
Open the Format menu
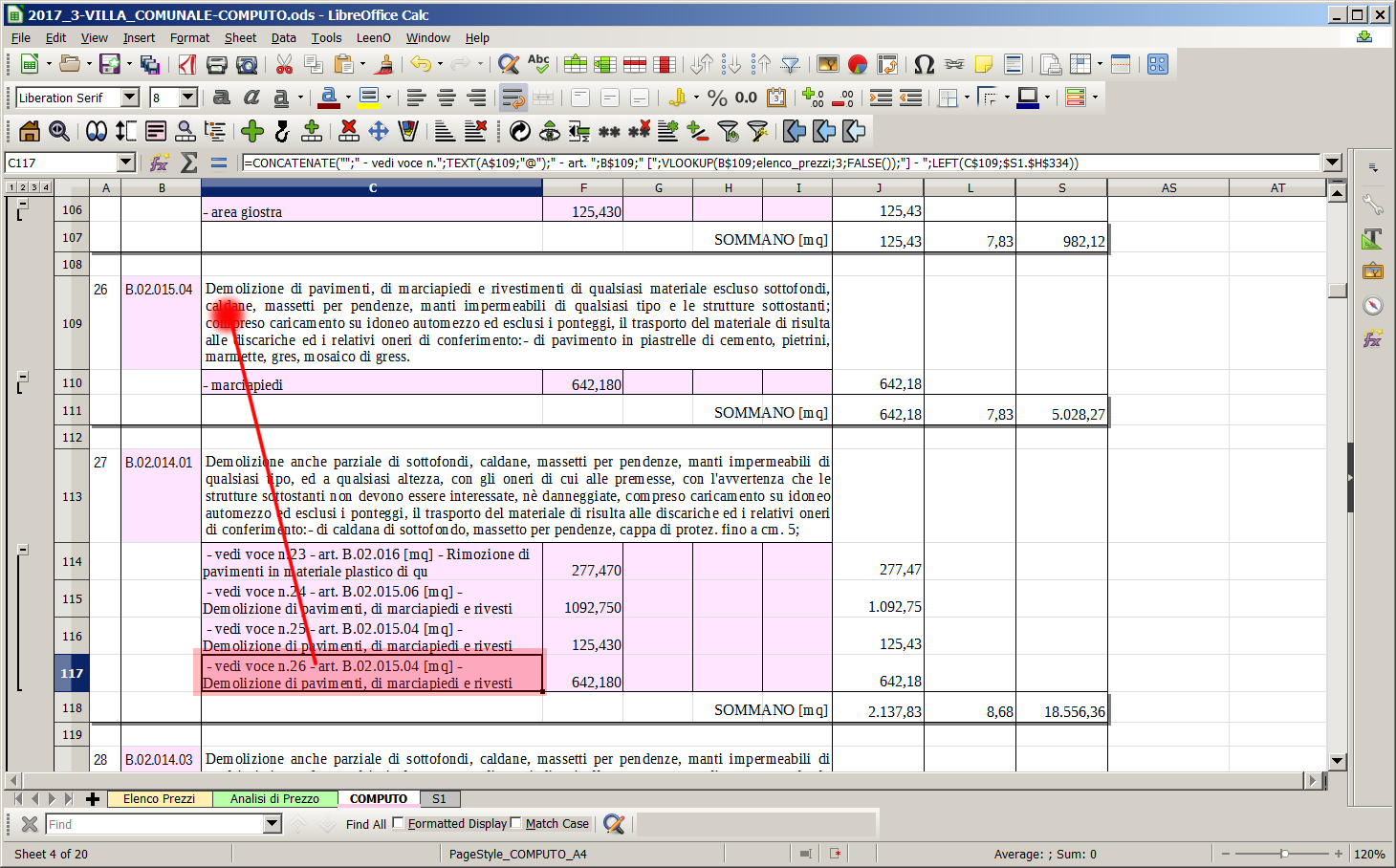[189, 38]
